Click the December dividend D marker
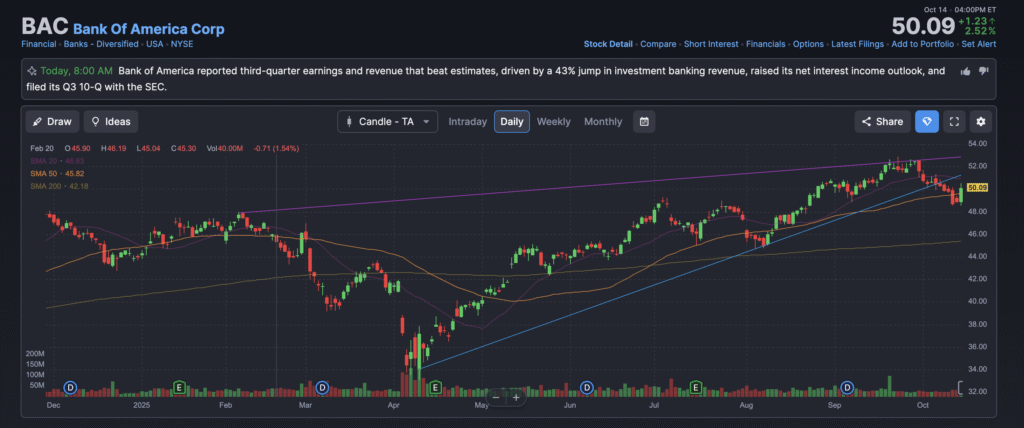This screenshot has height=428, width=1024. [70, 387]
